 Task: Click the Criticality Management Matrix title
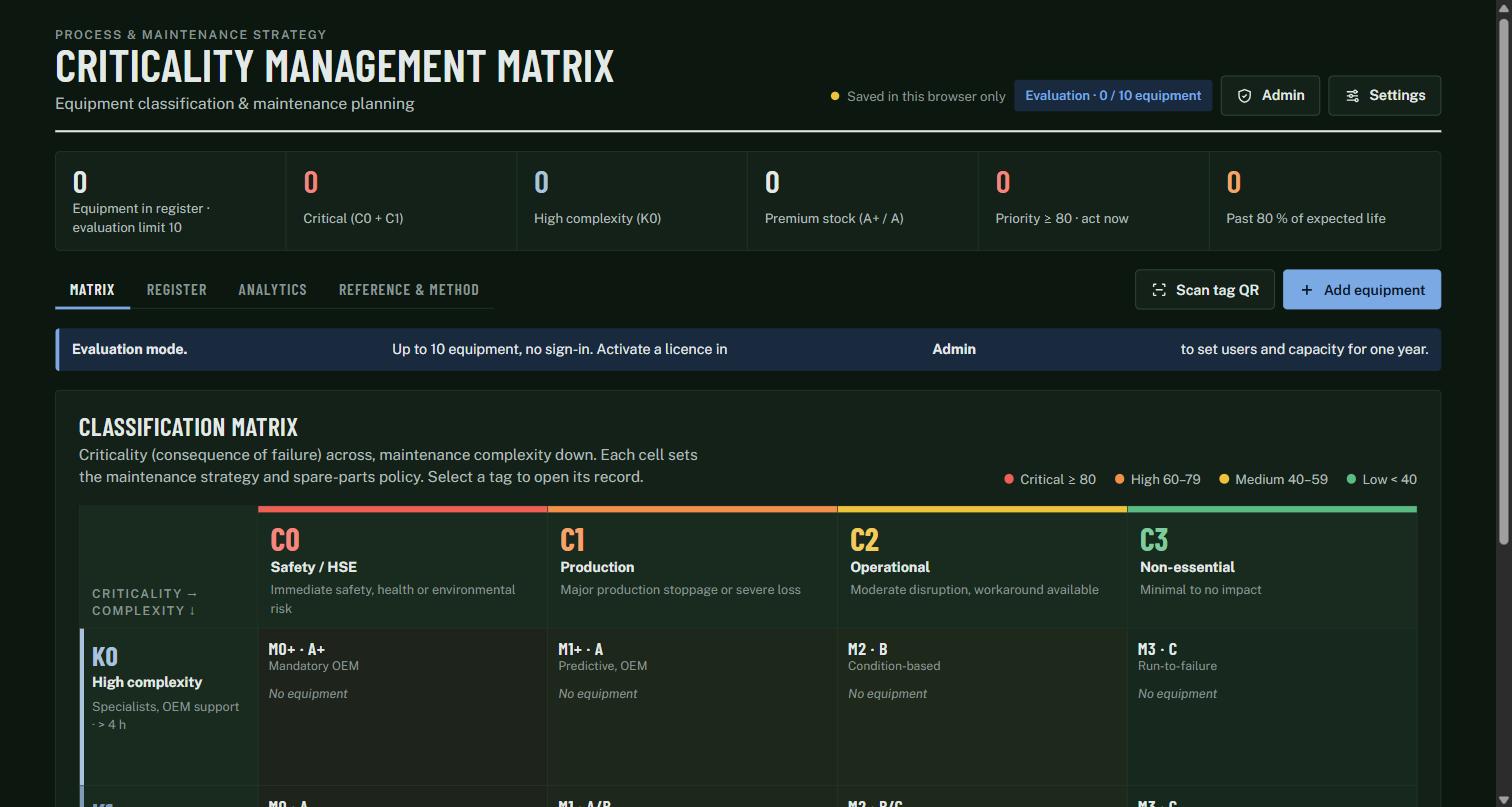(x=334, y=66)
